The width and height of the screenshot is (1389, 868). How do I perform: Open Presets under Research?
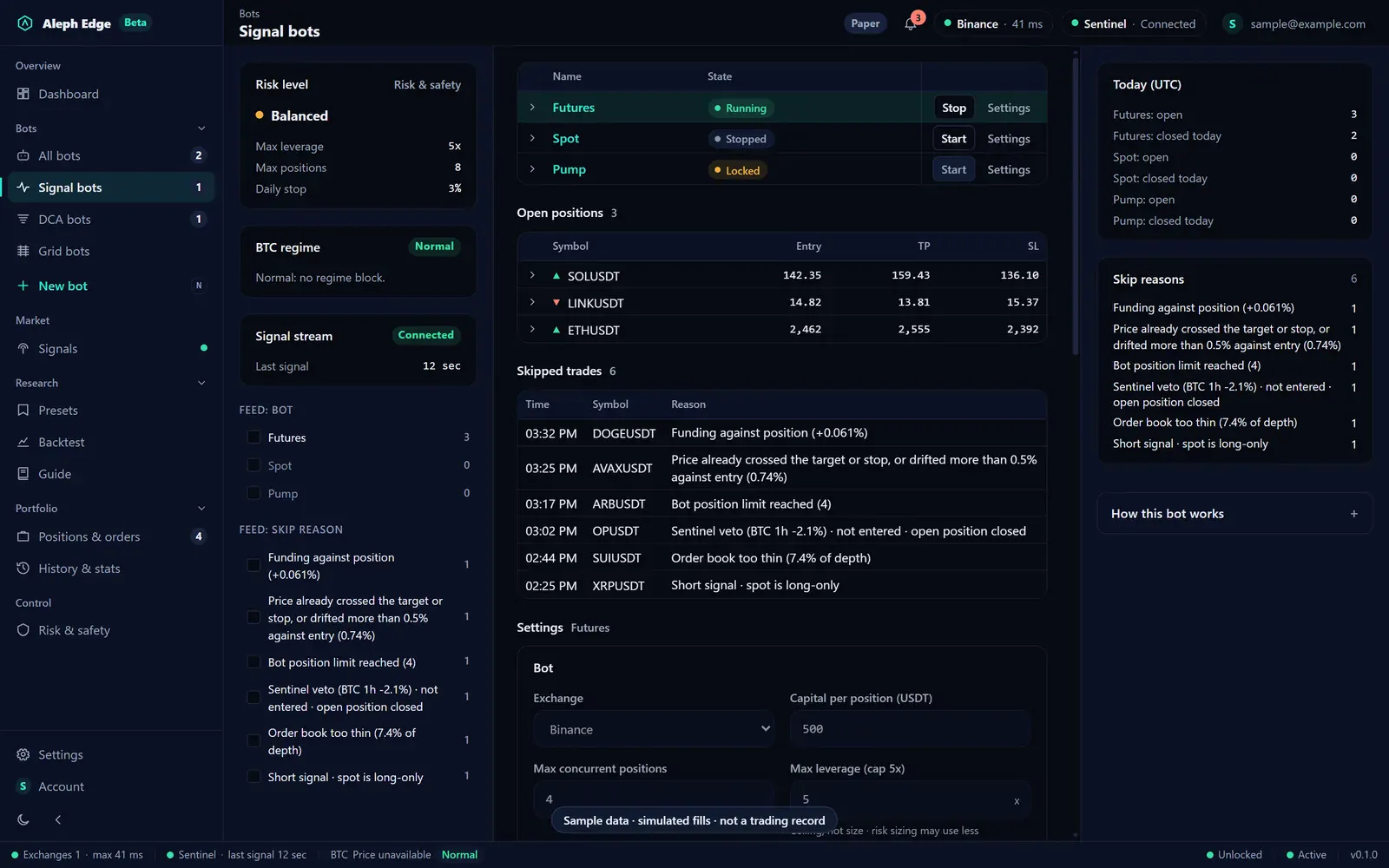[111, 411]
